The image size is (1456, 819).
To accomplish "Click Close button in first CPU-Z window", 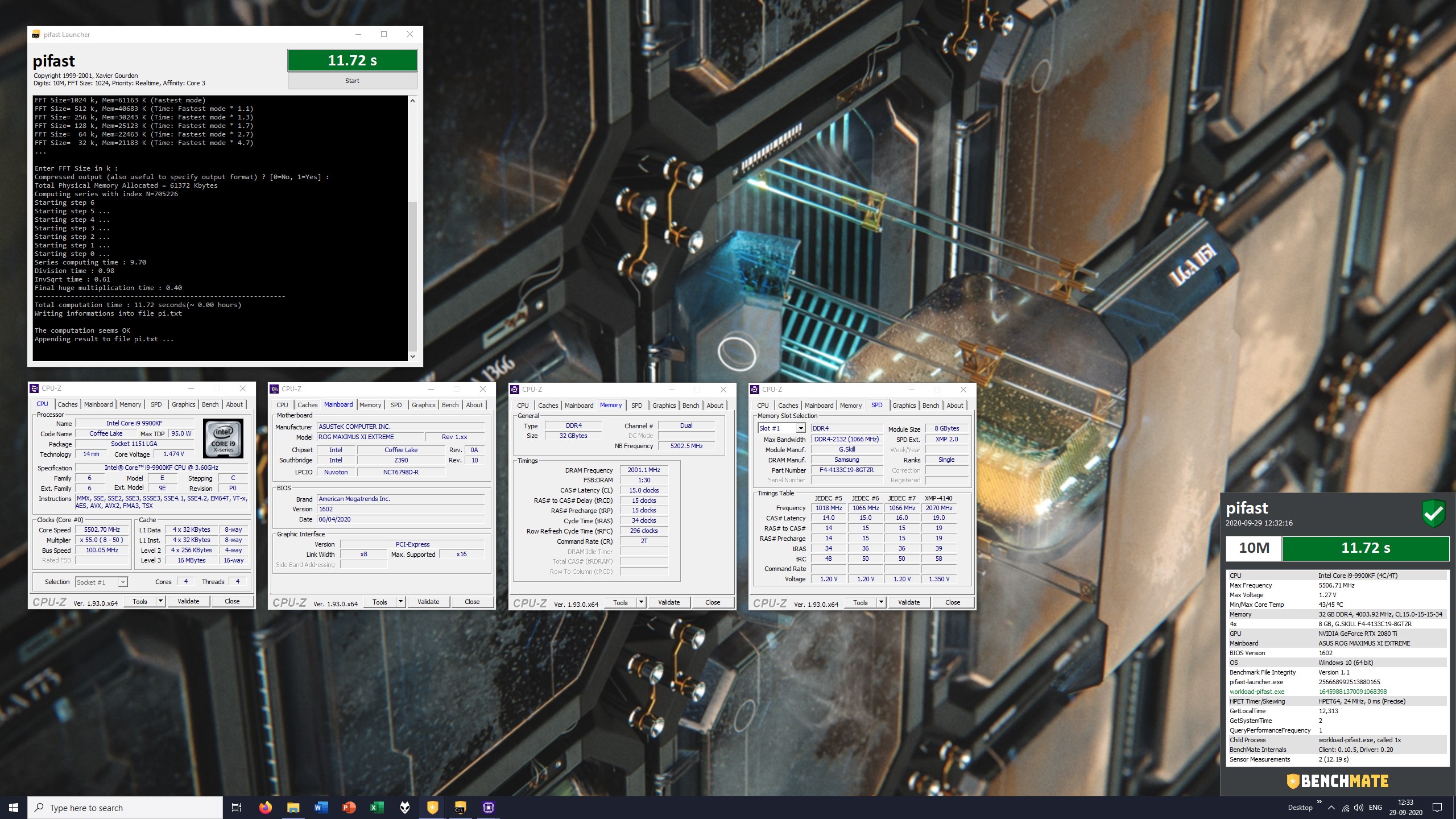I will 232,601.
